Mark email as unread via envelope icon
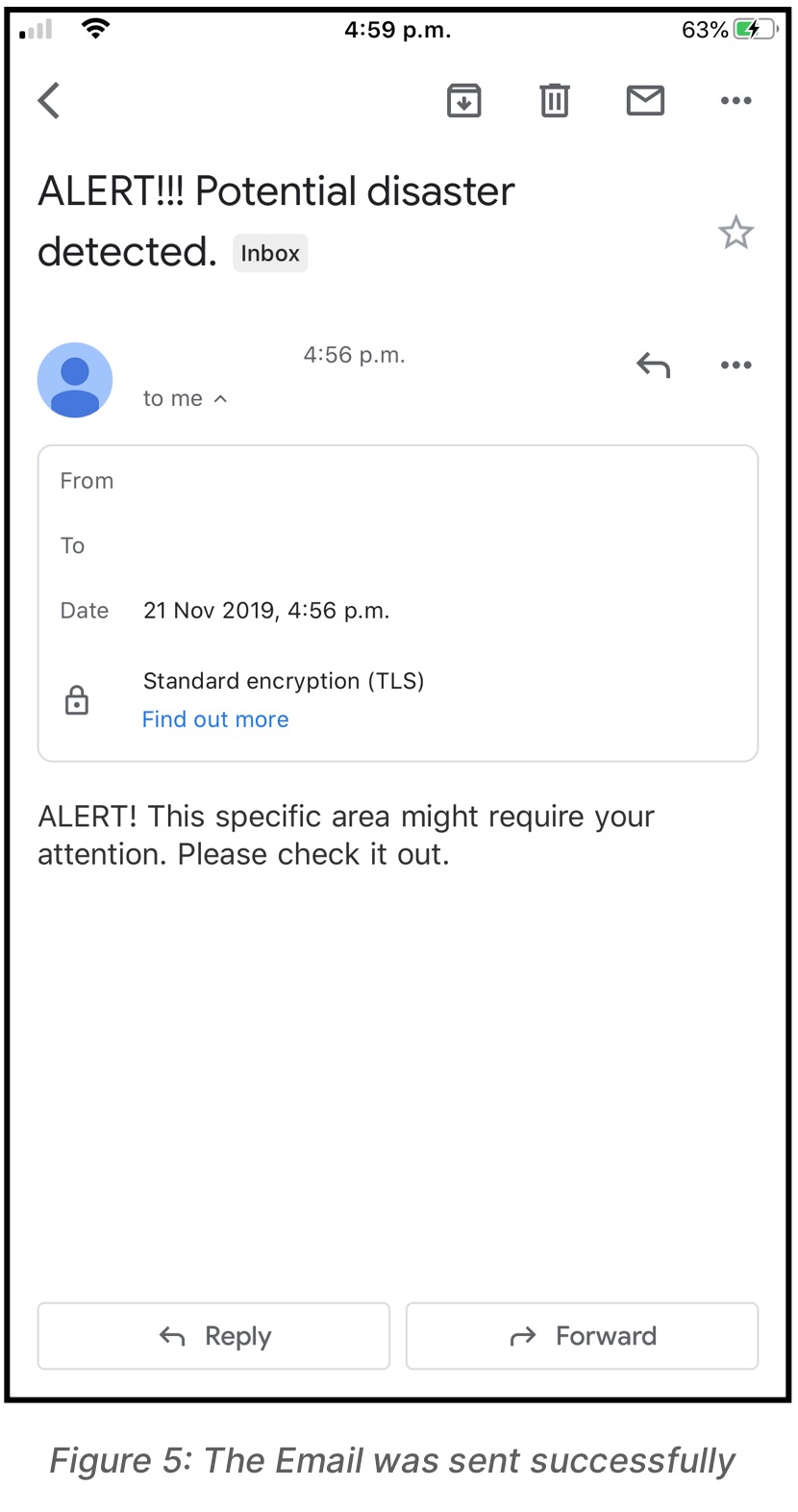The height and width of the screenshot is (1512, 798). [644, 100]
